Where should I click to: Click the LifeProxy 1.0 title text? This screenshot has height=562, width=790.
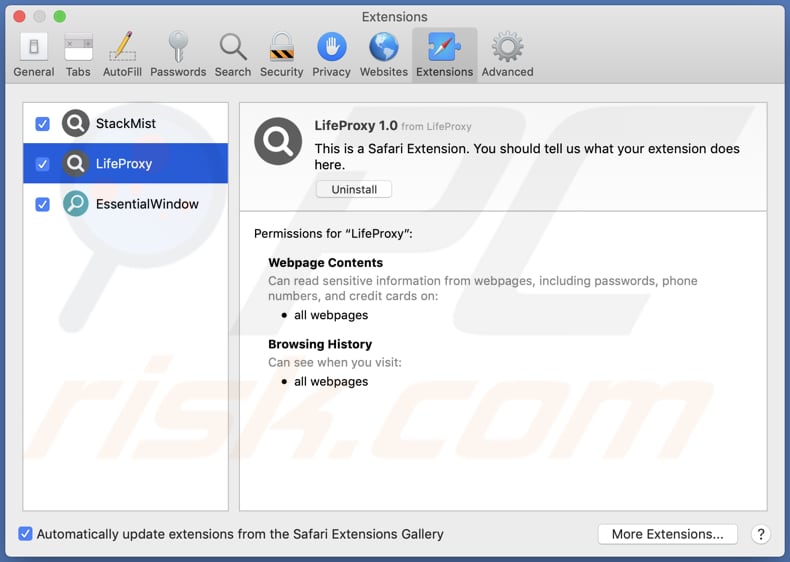click(356, 126)
